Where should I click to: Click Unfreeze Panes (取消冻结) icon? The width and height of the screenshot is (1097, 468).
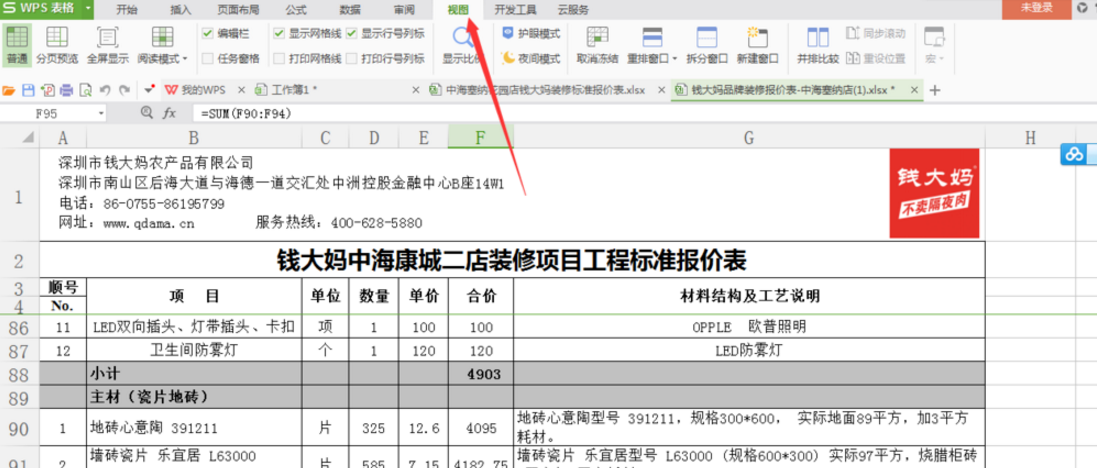coord(597,45)
